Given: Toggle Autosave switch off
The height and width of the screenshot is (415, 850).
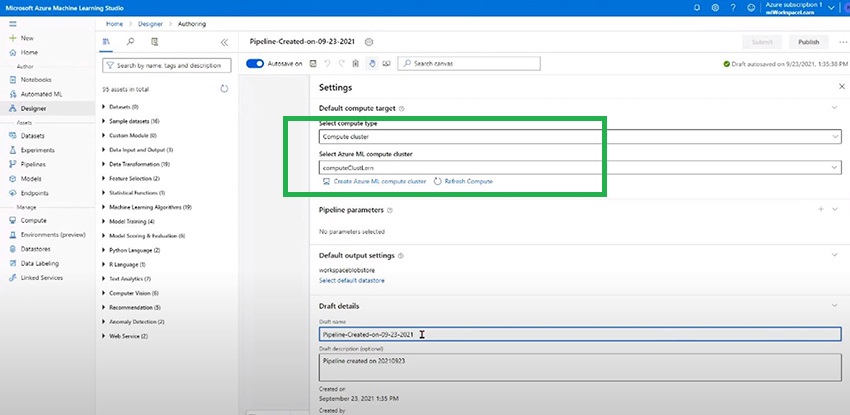Looking at the screenshot, I should (x=255, y=63).
